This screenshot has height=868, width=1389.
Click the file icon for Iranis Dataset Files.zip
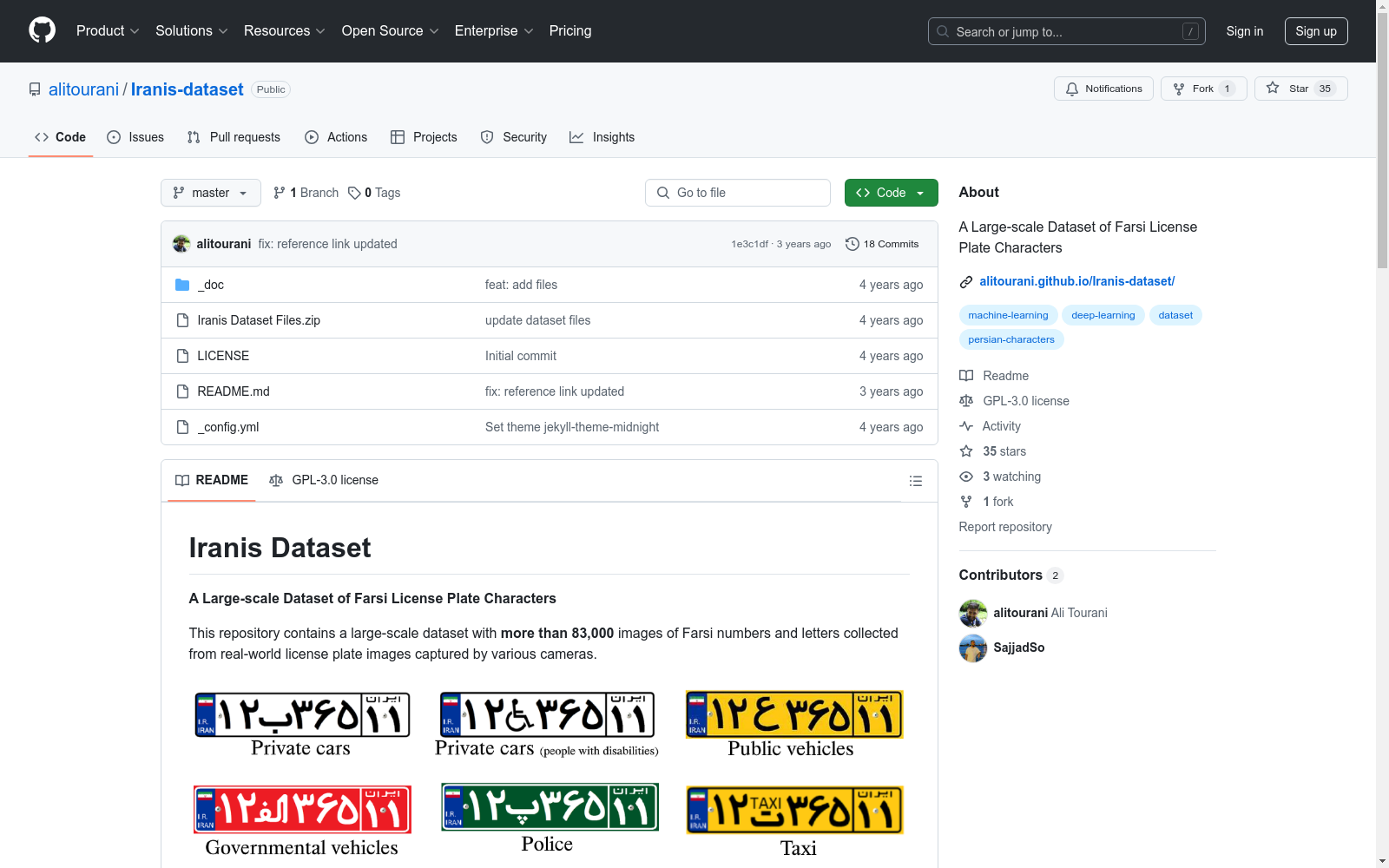coord(182,320)
